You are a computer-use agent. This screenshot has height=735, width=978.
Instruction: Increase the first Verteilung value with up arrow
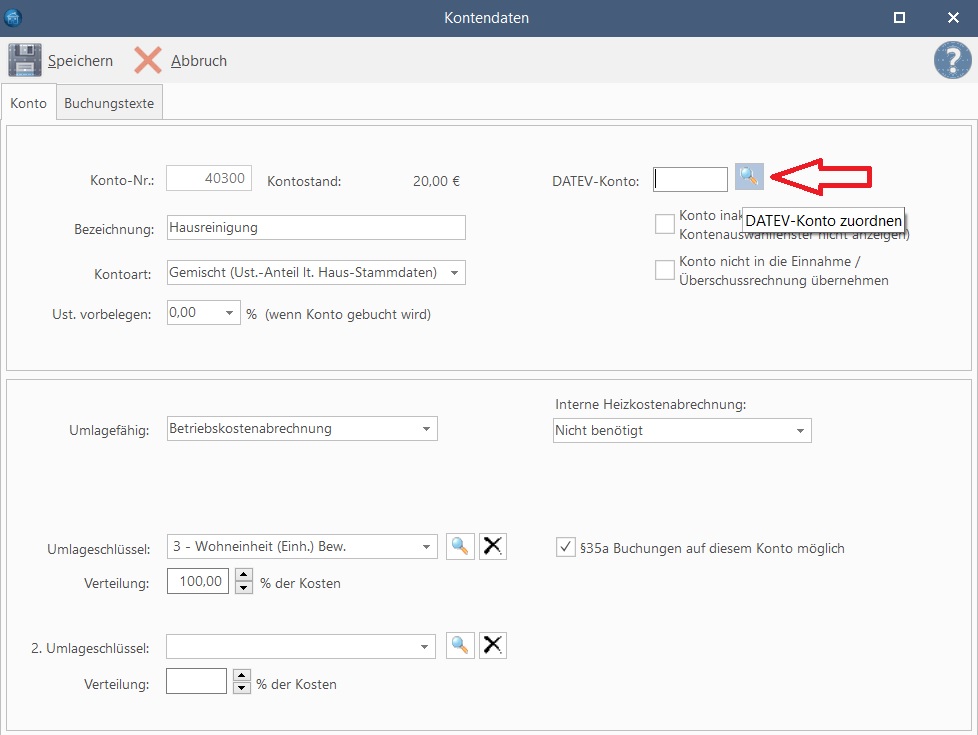coord(242,575)
